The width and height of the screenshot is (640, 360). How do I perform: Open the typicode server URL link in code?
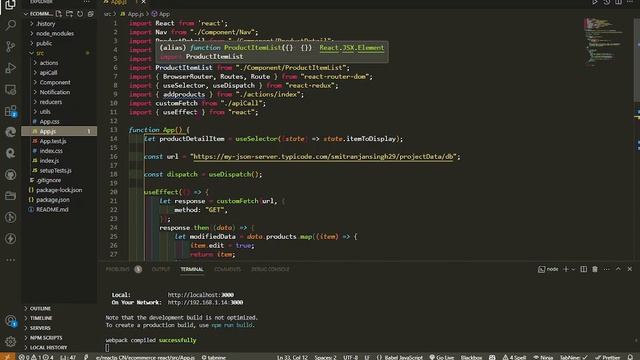click(x=323, y=157)
